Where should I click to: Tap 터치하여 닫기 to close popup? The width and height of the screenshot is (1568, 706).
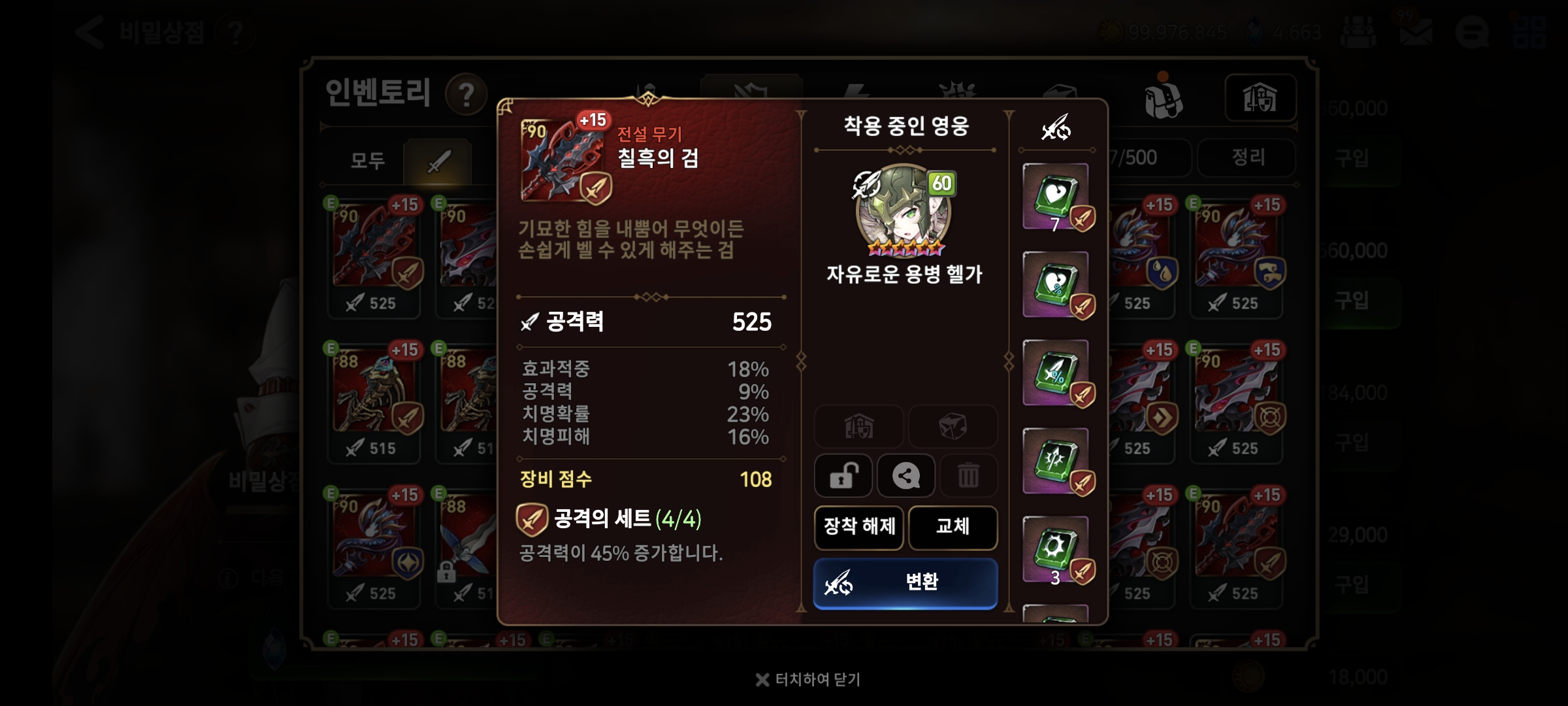pyautogui.click(x=808, y=680)
